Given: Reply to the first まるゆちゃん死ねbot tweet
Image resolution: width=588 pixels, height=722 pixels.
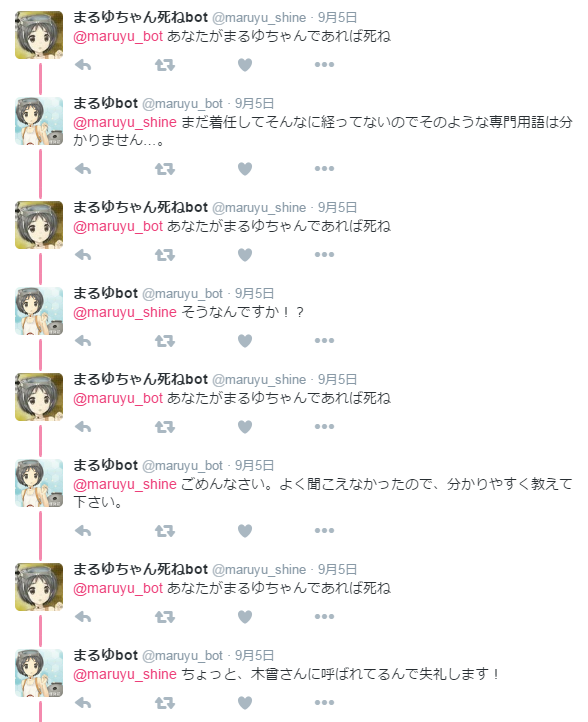Looking at the screenshot, I should (x=83, y=65).
